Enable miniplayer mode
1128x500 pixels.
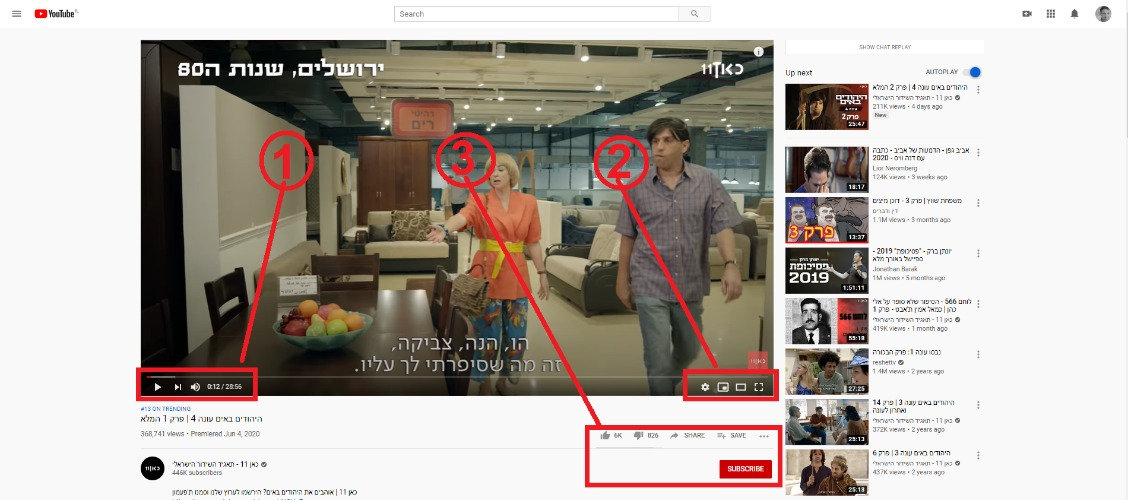tap(723, 387)
